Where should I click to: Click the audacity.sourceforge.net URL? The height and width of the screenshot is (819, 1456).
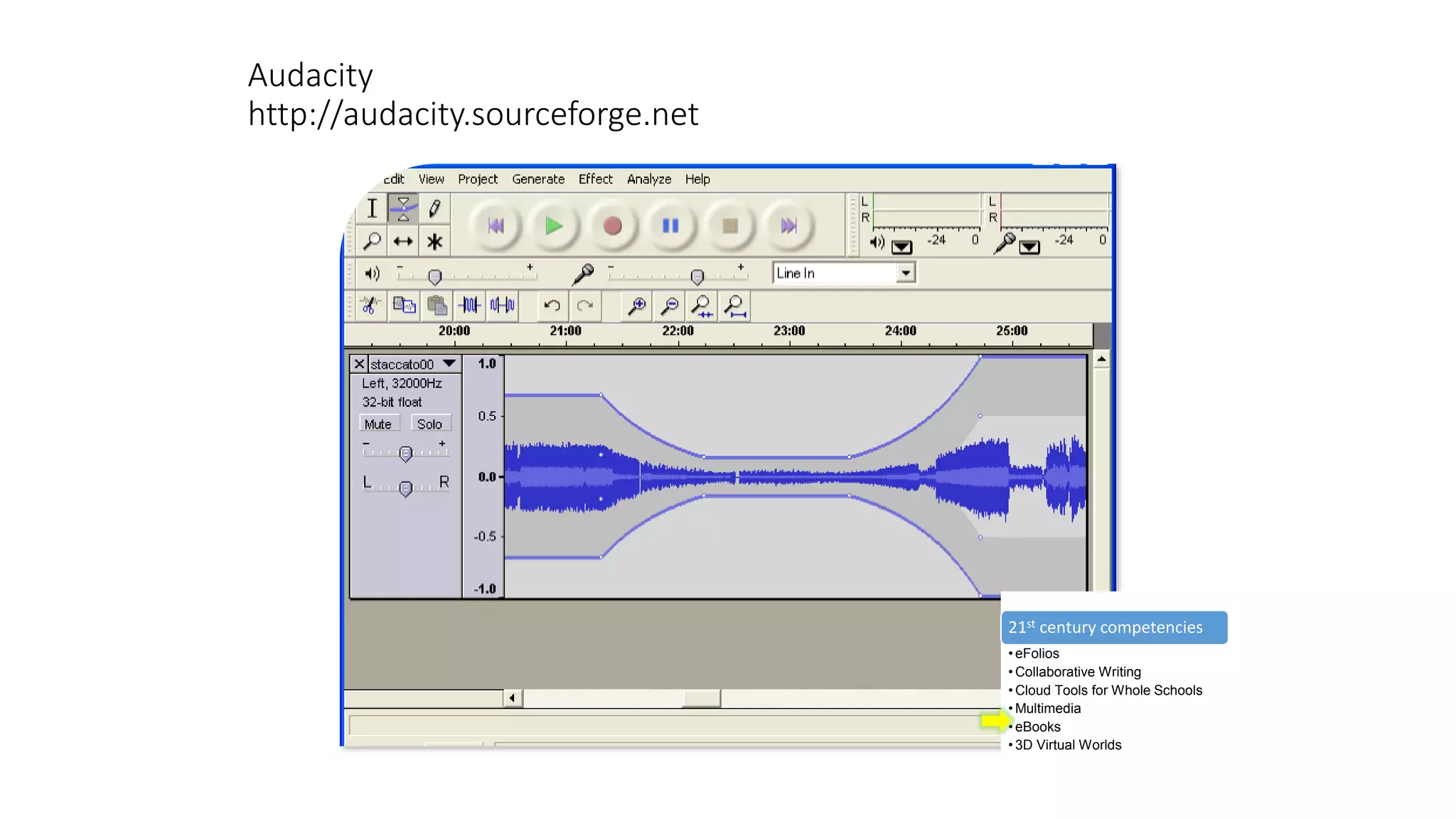pyautogui.click(x=473, y=114)
